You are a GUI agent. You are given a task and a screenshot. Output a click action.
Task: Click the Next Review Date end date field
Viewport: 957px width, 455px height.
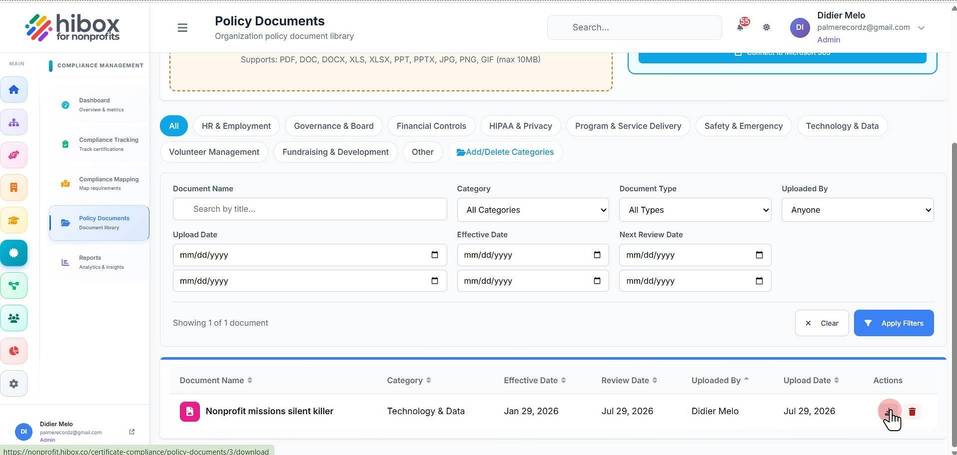click(695, 281)
